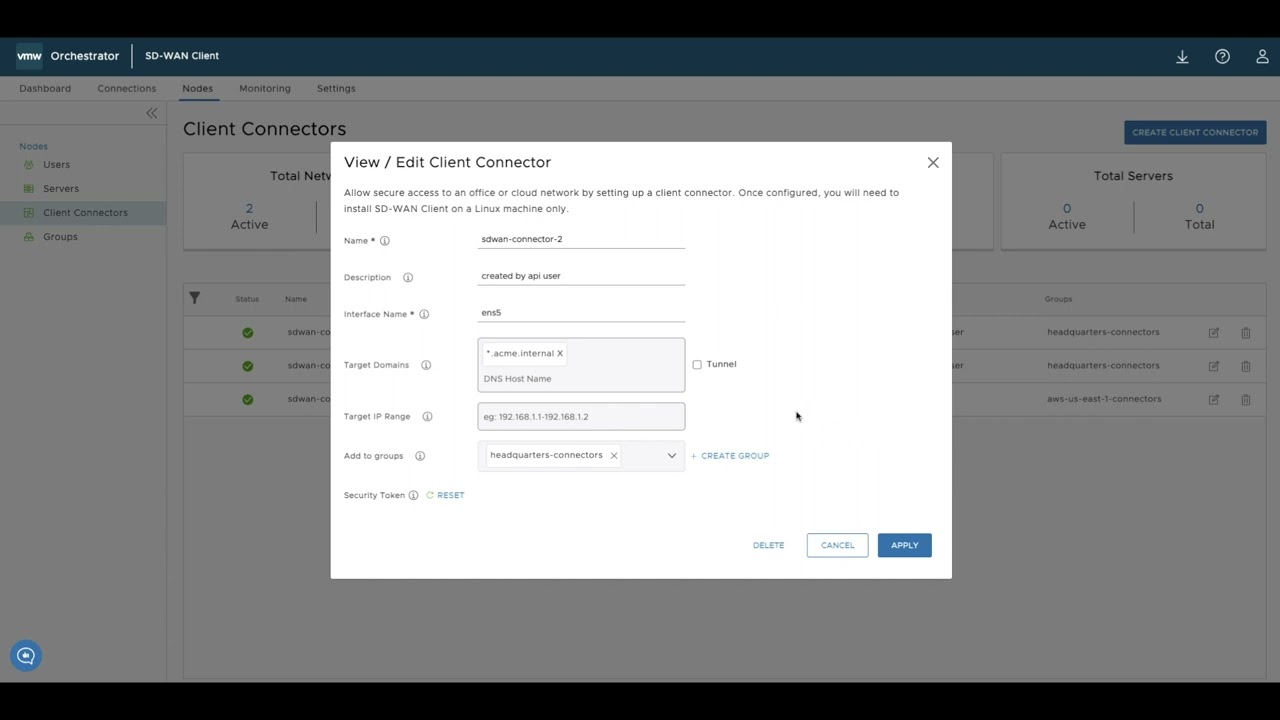This screenshot has height=720, width=1280.
Task: Remove headquarters-connectors from the groups field
Action: (x=614, y=455)
